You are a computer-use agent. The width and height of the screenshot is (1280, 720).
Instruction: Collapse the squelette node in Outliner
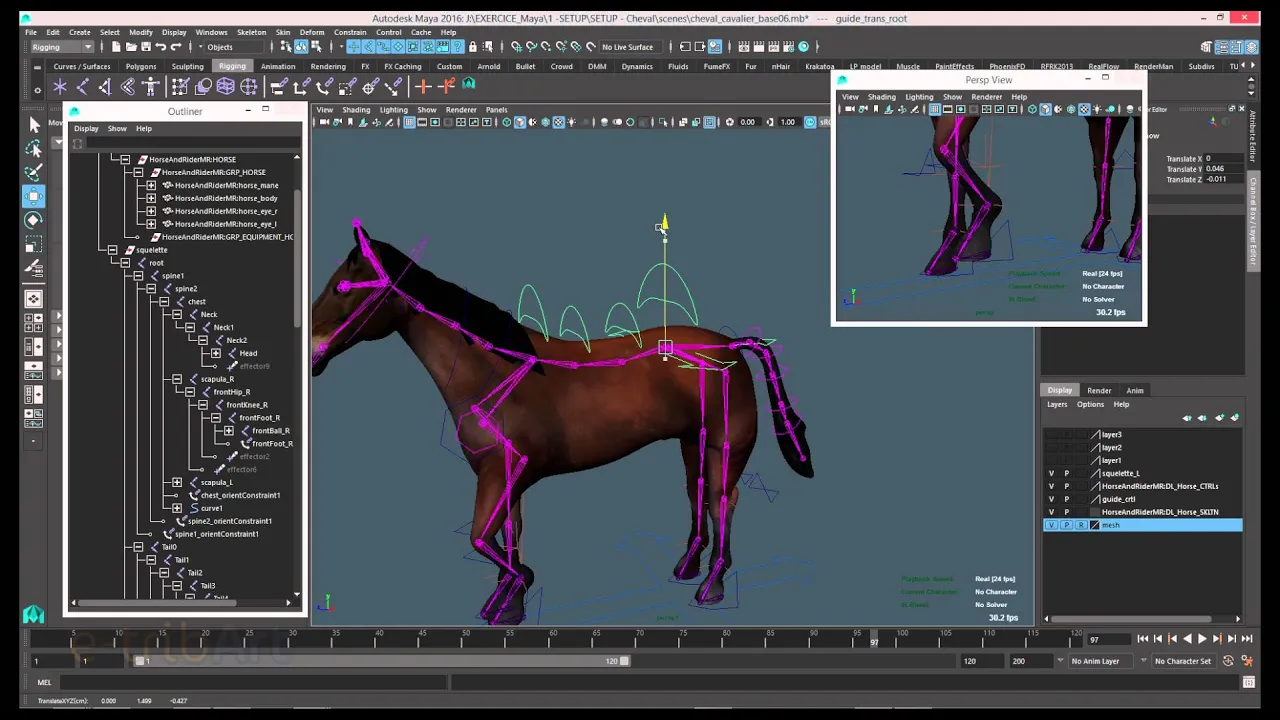click(x=112, y=250)
